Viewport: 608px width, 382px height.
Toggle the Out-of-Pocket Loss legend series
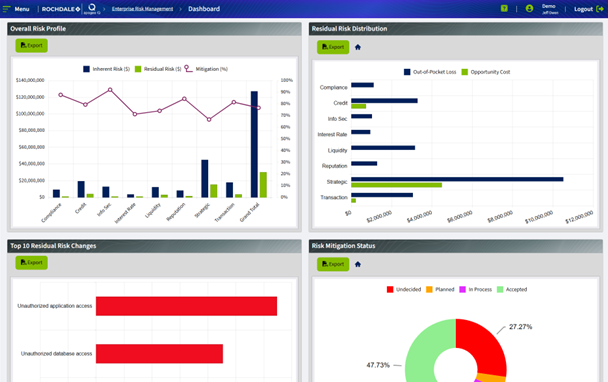[430, 72]
